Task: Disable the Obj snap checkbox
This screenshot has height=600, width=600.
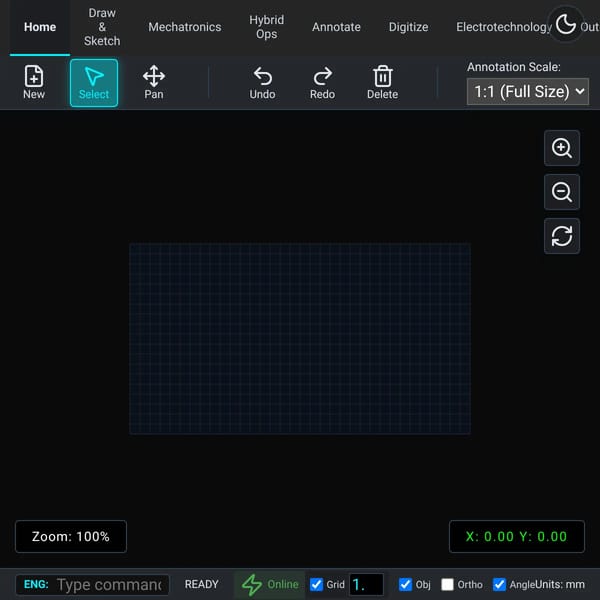Action: [x=405, y=584]
